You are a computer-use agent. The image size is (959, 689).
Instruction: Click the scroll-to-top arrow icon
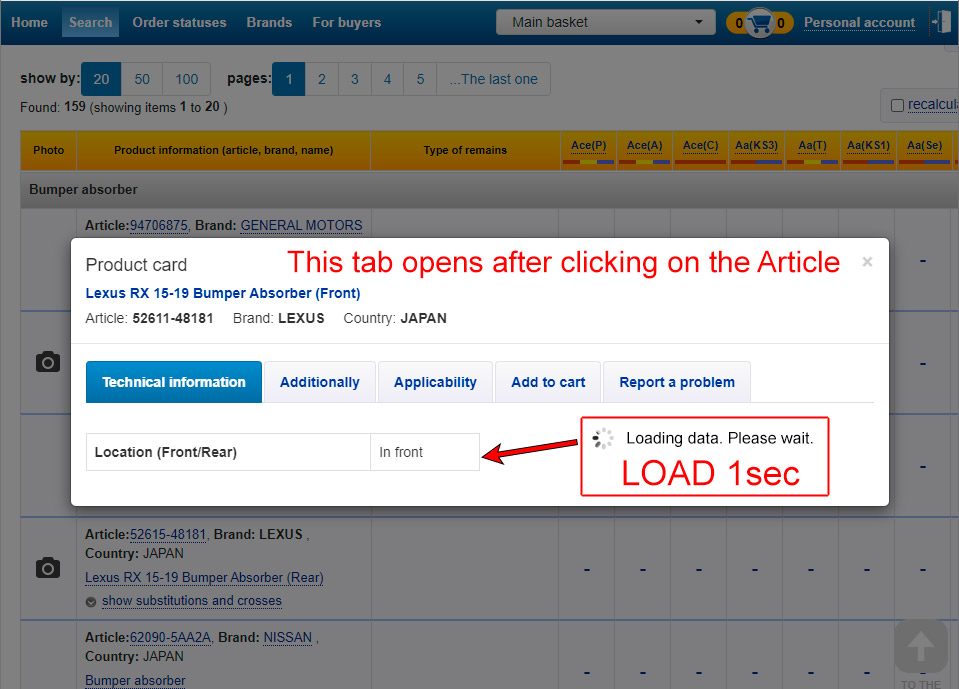tap(920, 647)
